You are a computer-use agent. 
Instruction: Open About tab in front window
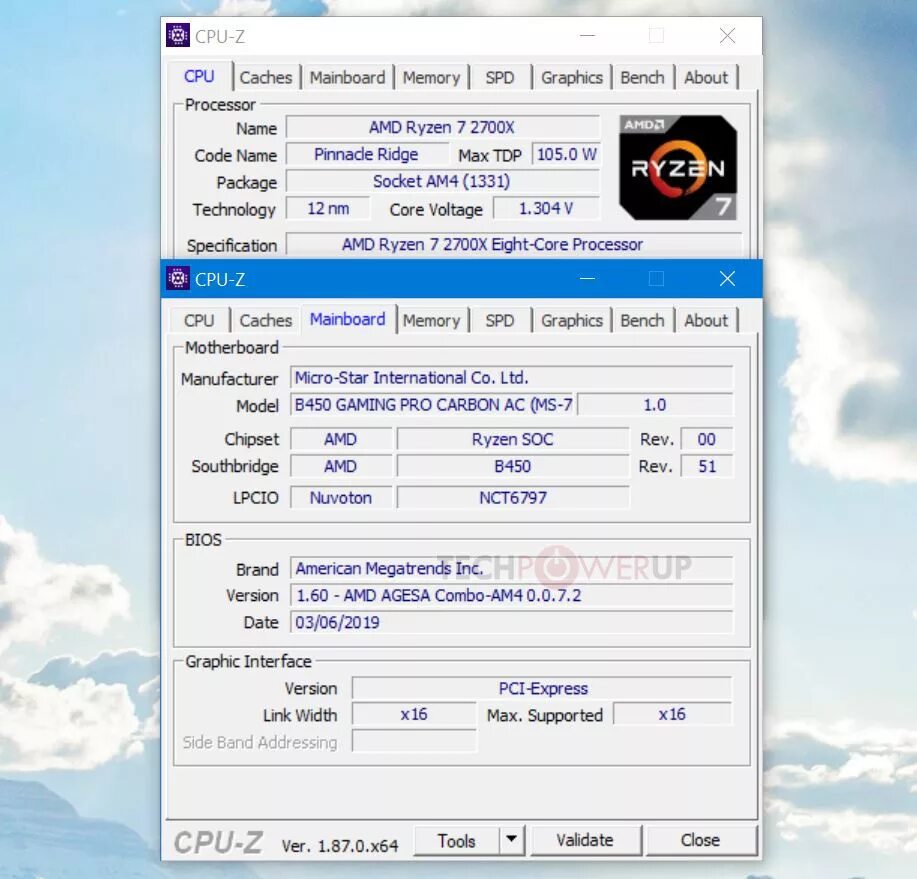point(706,320)
